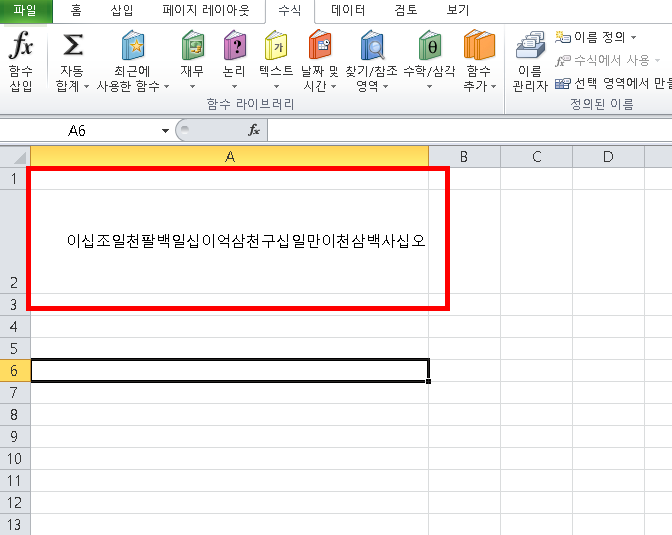Image resolution: width=672 pixels, height=535 pixels.
Task: Click the fill handle of cell A6
Action: click(x=428, y=381)
